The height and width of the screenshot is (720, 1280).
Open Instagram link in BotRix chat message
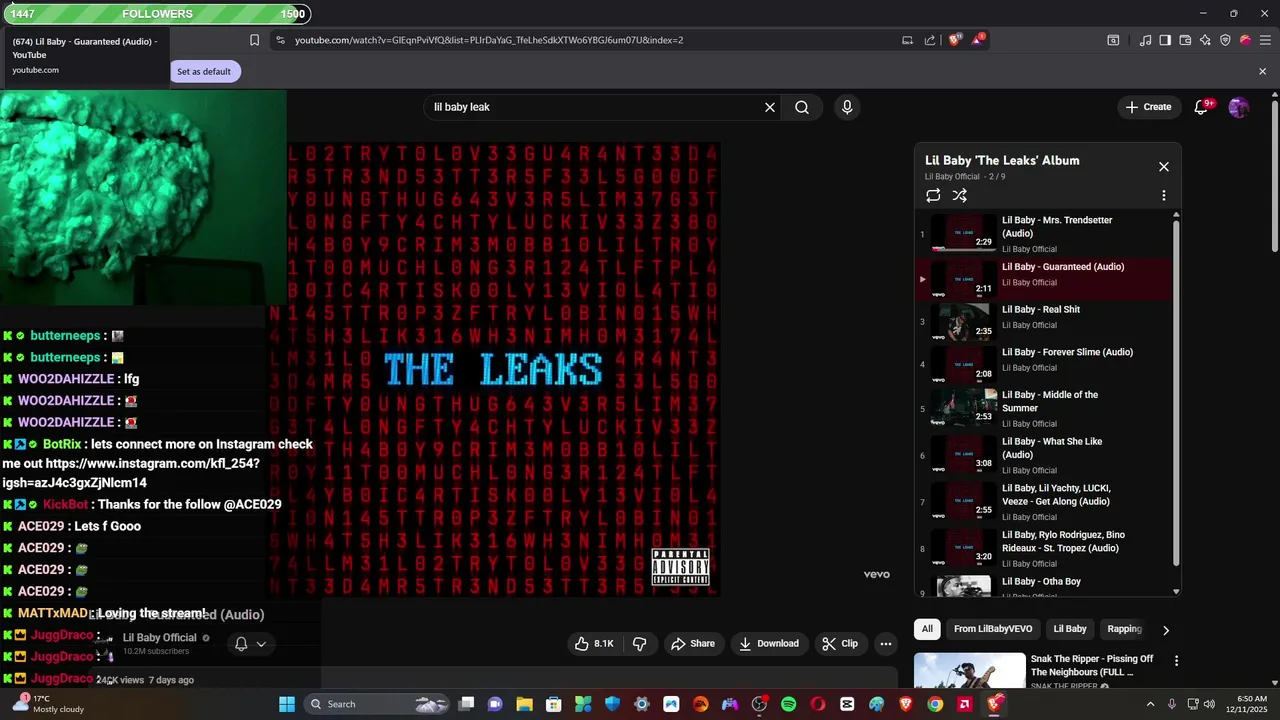(x=131, y=473)
